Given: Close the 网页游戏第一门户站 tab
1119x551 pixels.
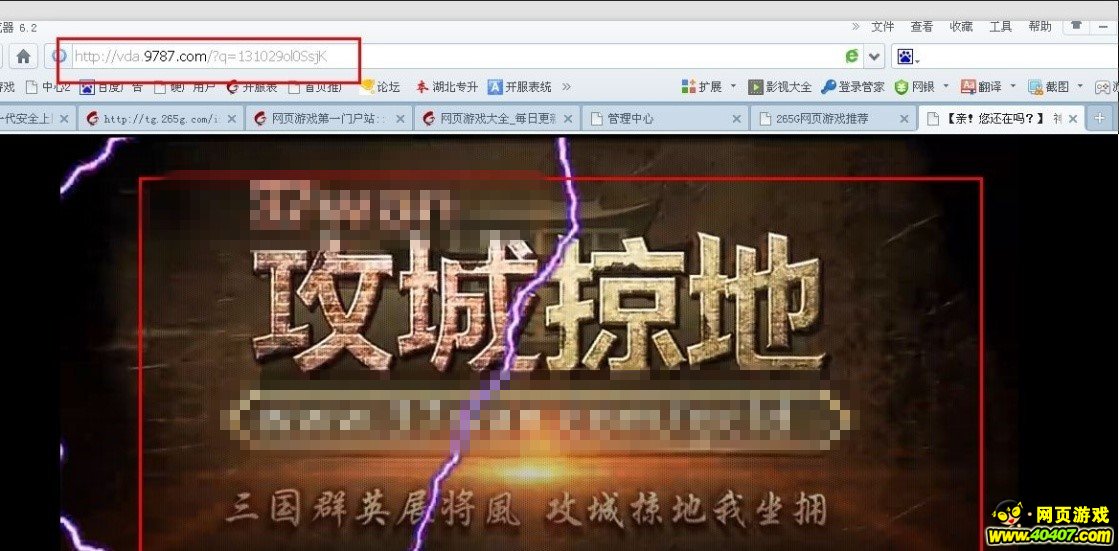Looking at the screenshot, I should [x=398, y=119].
